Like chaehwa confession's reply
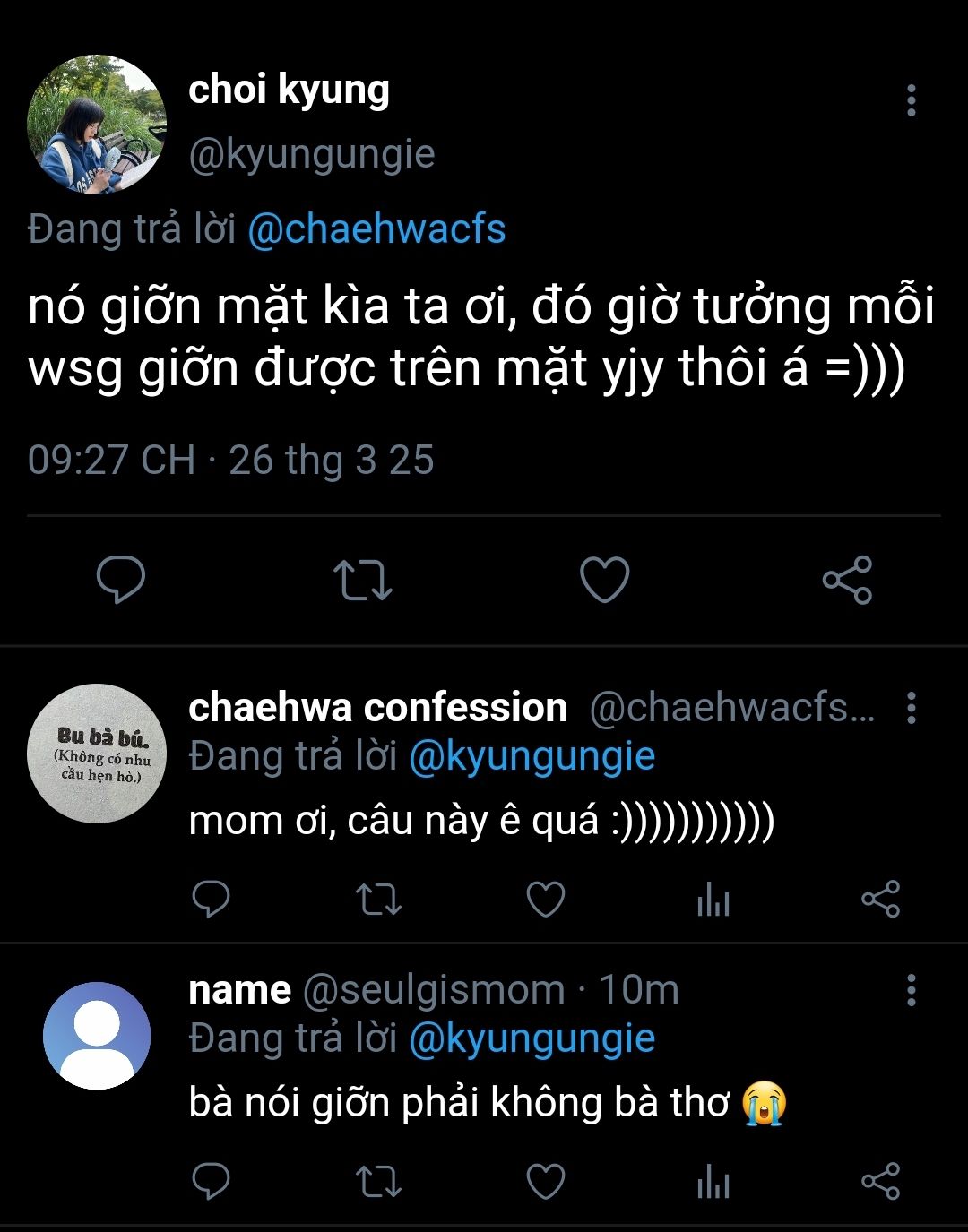The image size is (968, 1232). pyautogui.click(x=546, y=900)
